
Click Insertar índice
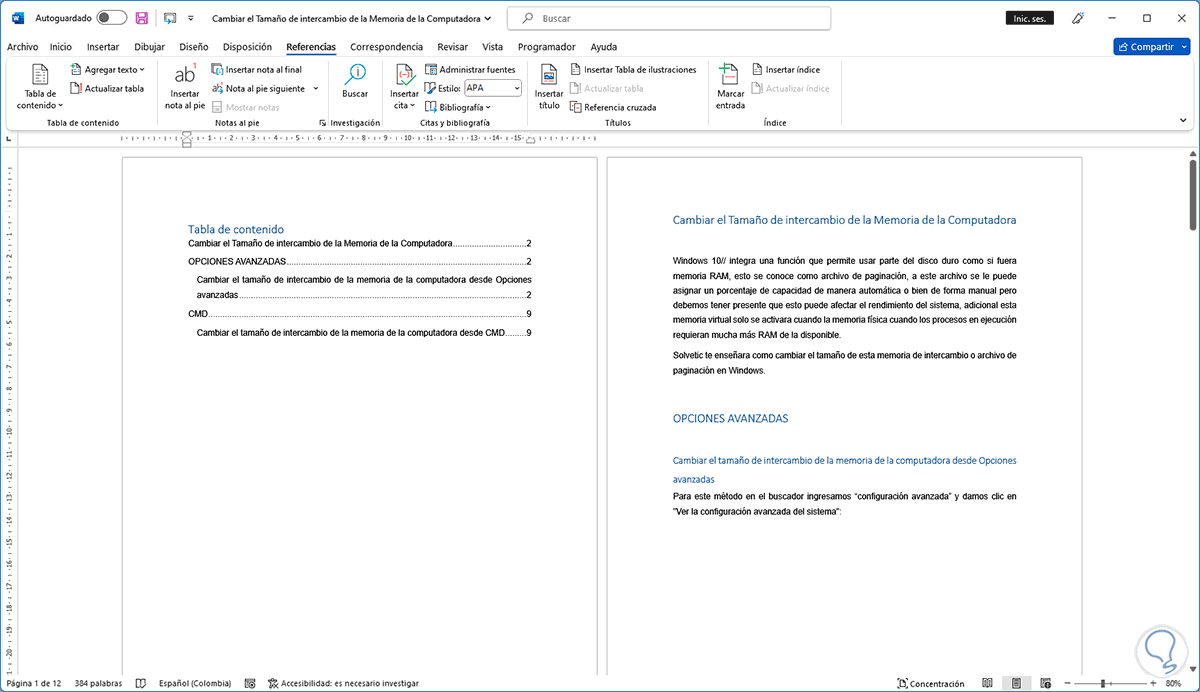click(x=786, y=70)
